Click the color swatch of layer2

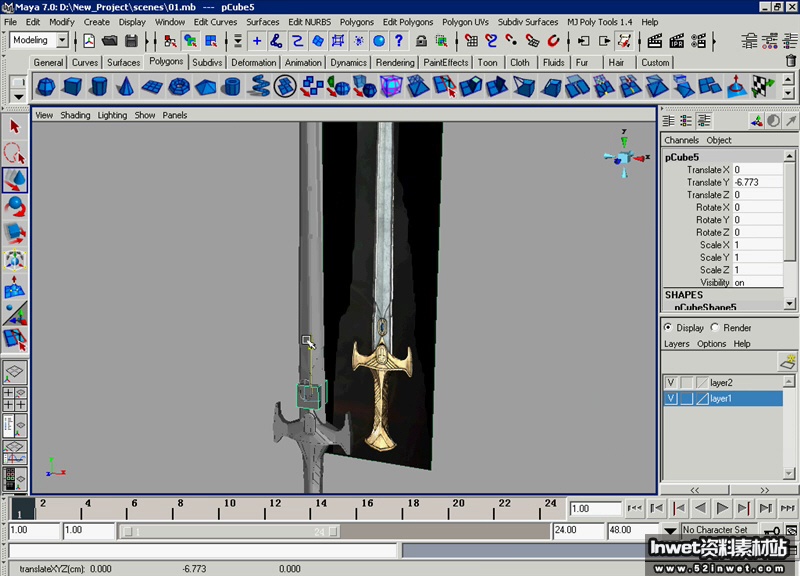[x=702, y=383]
